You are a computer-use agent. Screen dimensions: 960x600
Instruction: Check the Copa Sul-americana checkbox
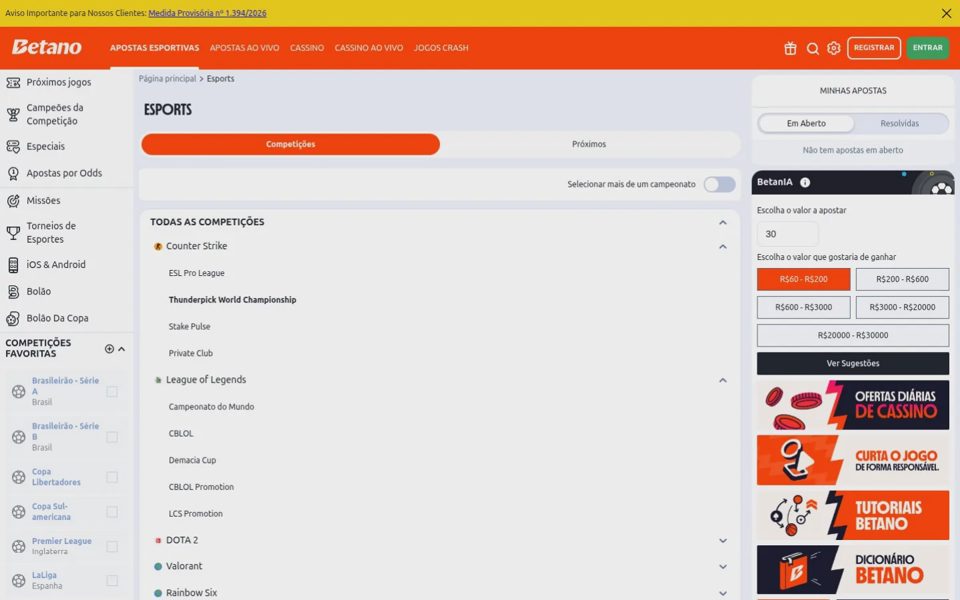[112, 512]
